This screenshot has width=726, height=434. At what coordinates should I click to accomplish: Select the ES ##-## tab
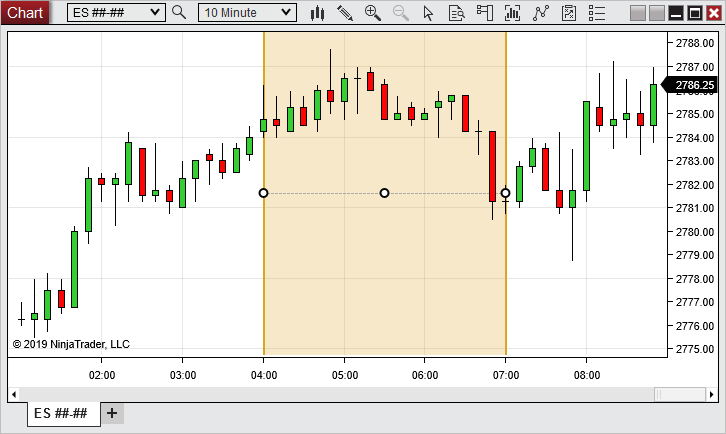coord(62,413)
